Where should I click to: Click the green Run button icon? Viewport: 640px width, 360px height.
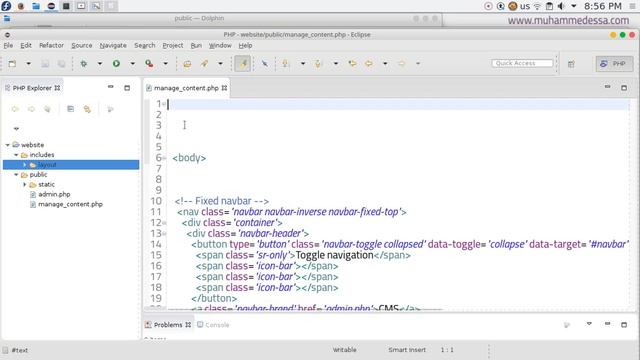116,64
